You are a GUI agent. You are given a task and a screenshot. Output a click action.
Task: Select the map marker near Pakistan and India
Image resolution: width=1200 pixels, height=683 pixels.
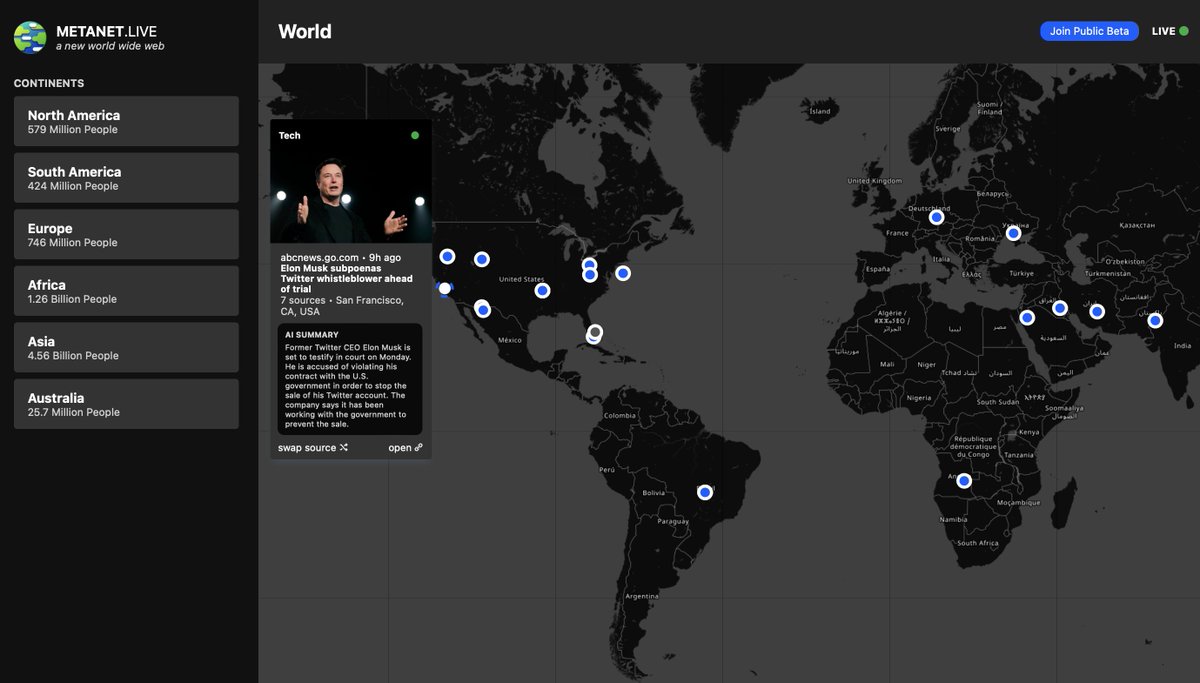click(x=1155, y=321)
